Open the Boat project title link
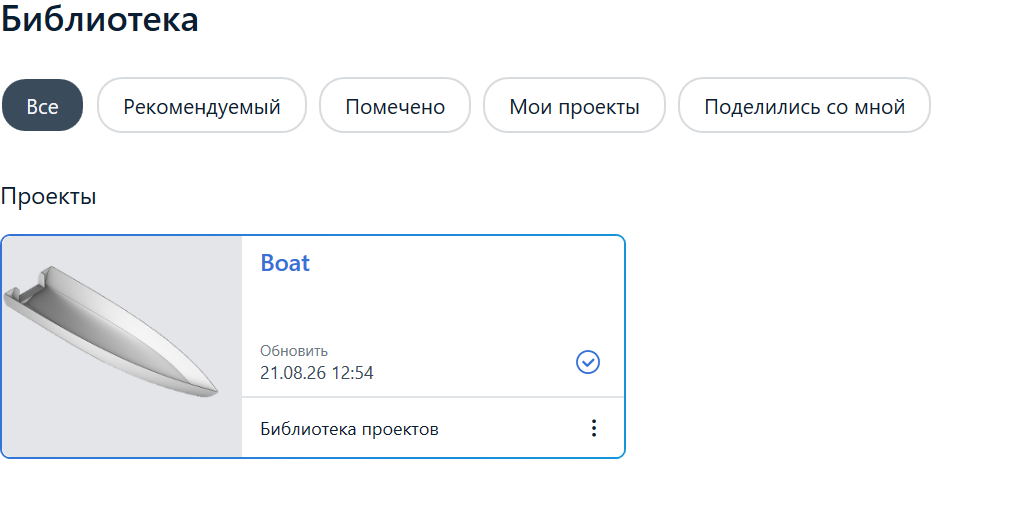Screen dimensions: 1024x525 tap(285, 262)
